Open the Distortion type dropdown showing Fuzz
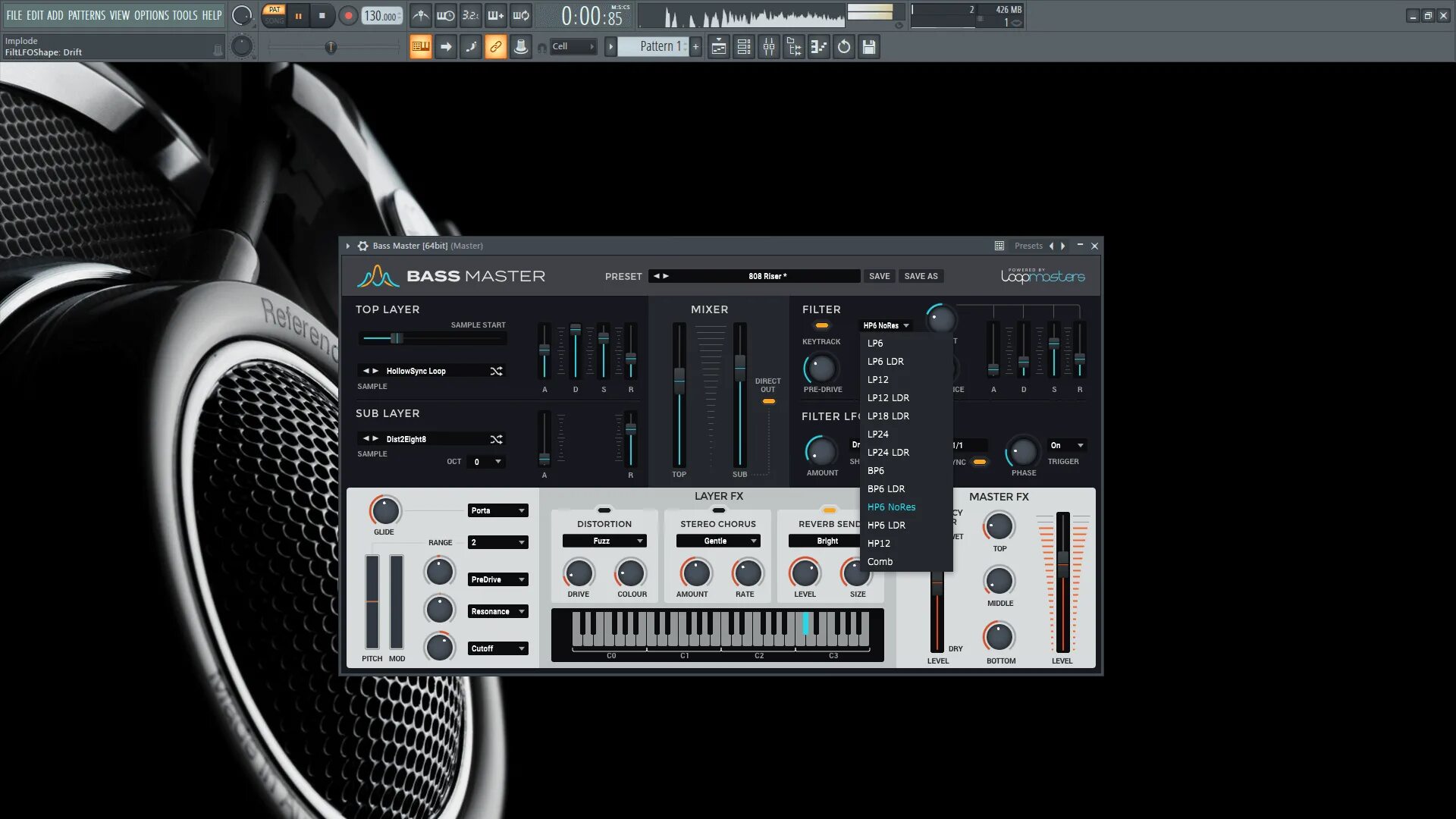1456x819 pixels. click(604, 541)
